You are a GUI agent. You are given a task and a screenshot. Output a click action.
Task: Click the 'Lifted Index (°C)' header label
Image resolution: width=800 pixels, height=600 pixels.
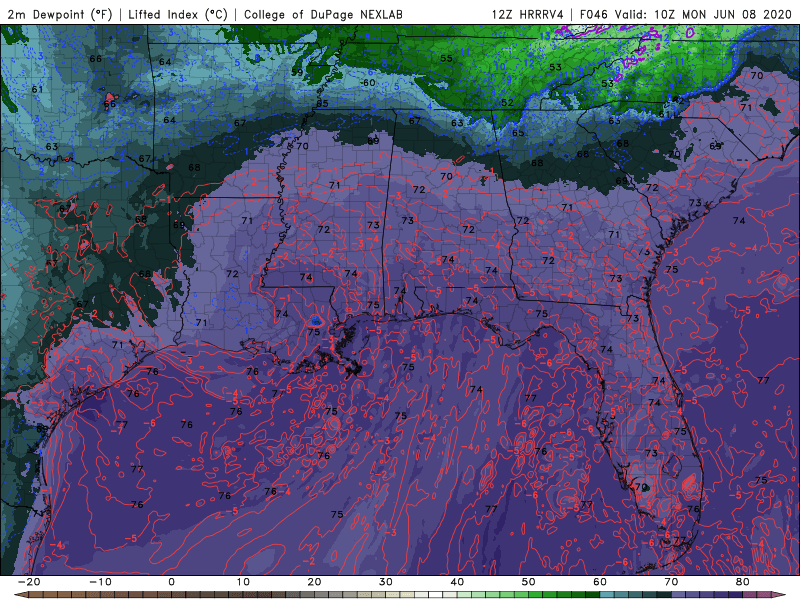pyautogui.click(x=178, y=14)
